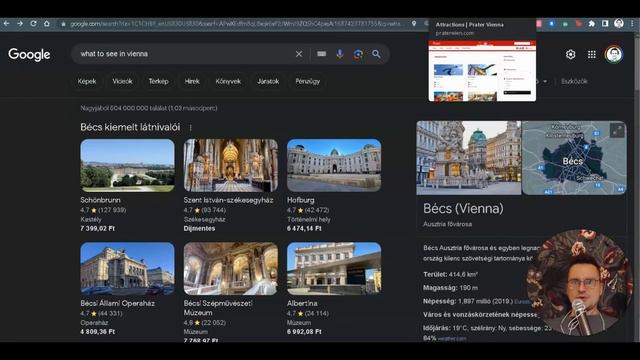
Task: Click the Hofburg title link
Action: pos(301,200)
